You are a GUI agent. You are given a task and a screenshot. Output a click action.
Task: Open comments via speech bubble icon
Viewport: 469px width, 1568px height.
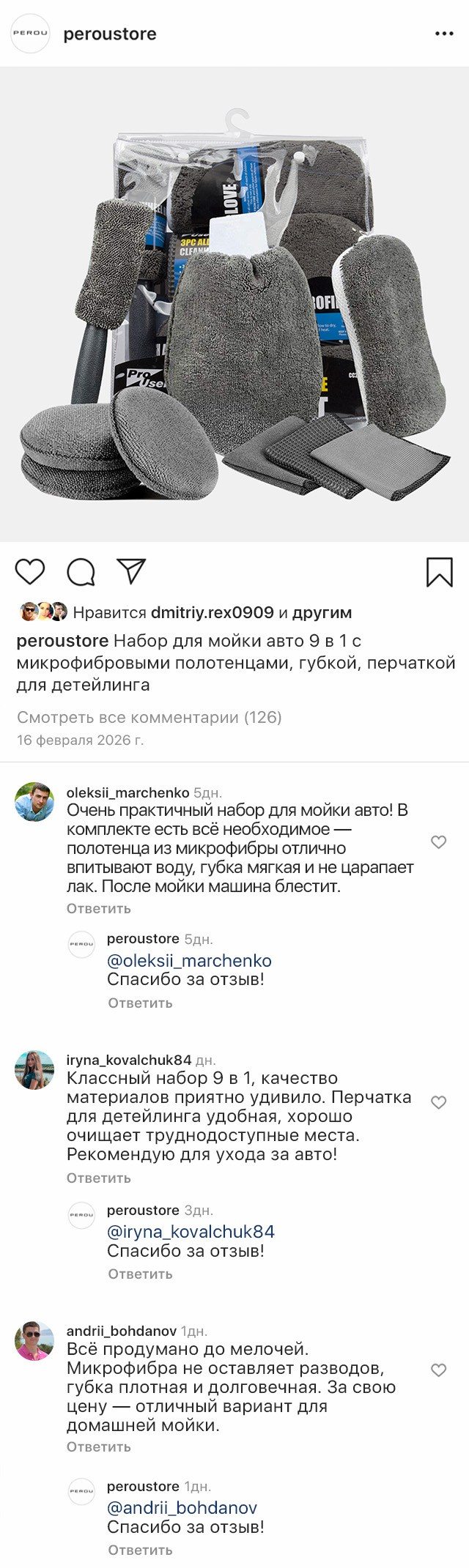81,572
